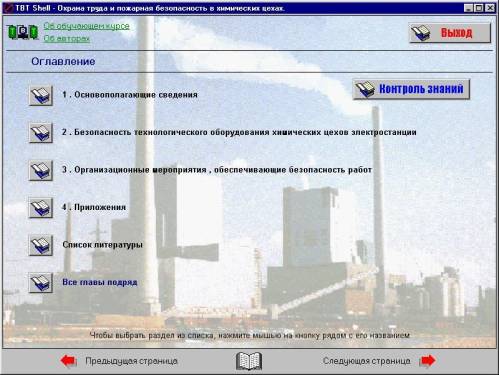Image resolution: width=499 pixels, height=375 pixels.
Task: Open chapter 4 Приложения book icon
Action: click(x=41, y=208)
